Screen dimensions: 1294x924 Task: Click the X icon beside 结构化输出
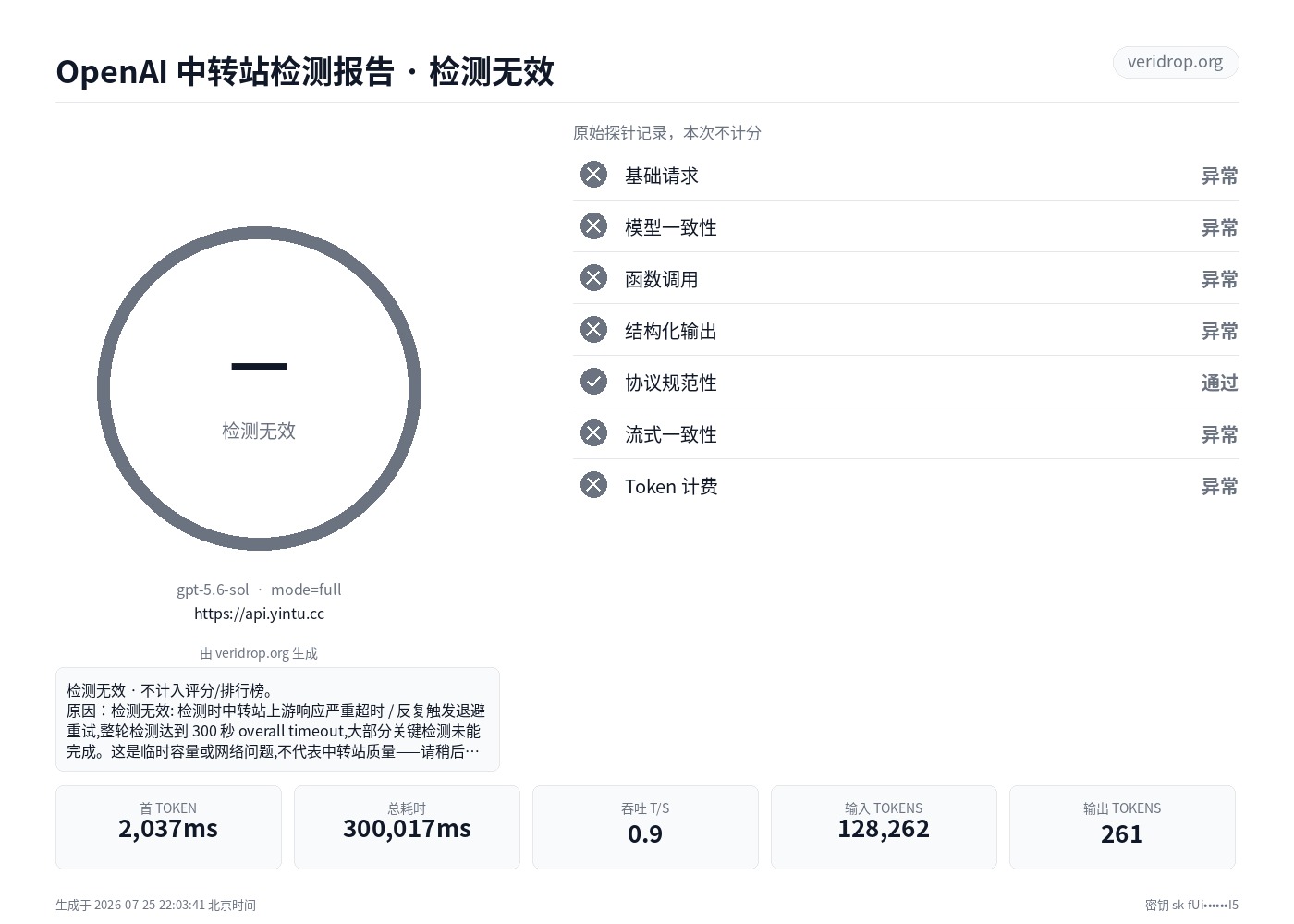(x=593, y=330)
